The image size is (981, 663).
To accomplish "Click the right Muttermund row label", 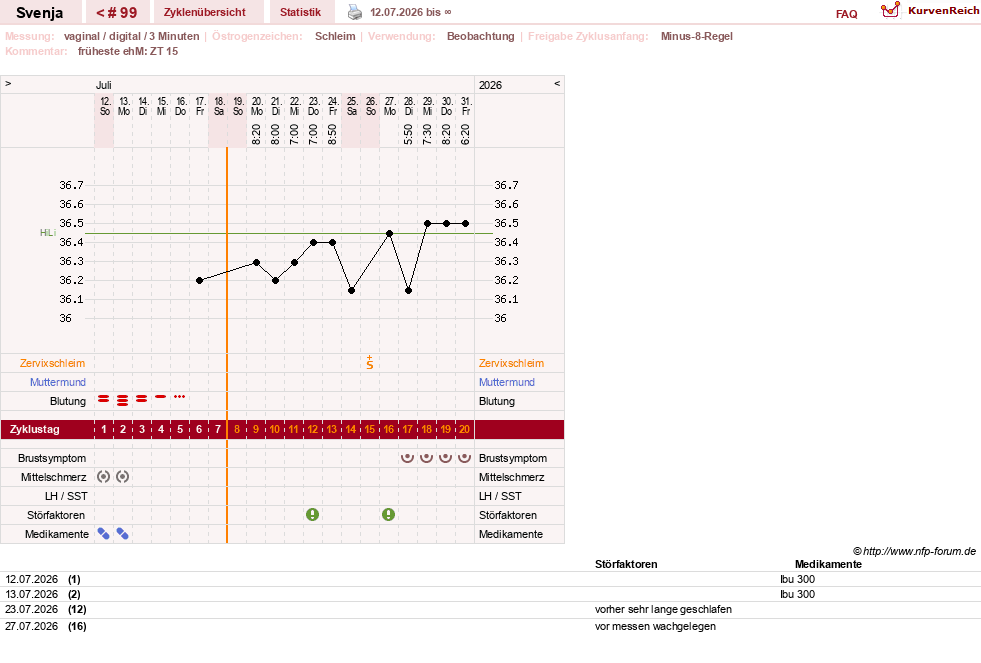I will 507,382.
